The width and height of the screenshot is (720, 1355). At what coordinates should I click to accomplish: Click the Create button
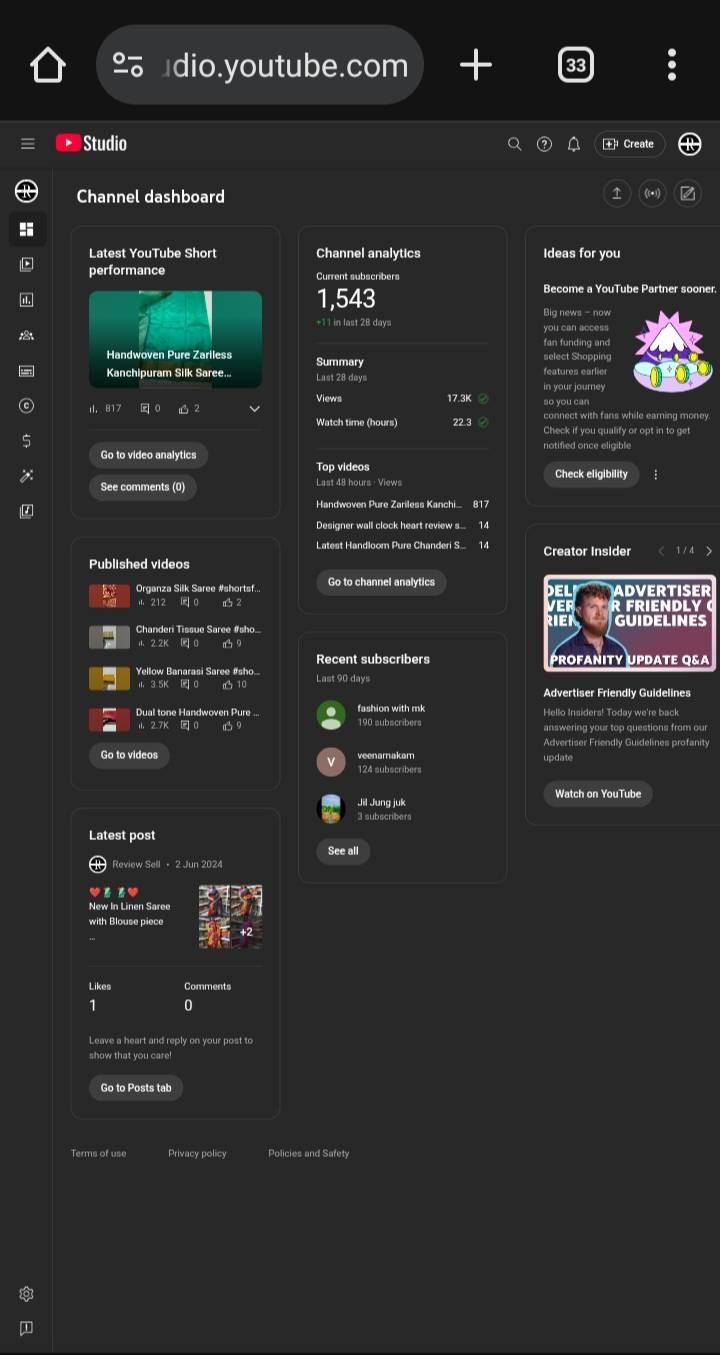click(629, 144)
